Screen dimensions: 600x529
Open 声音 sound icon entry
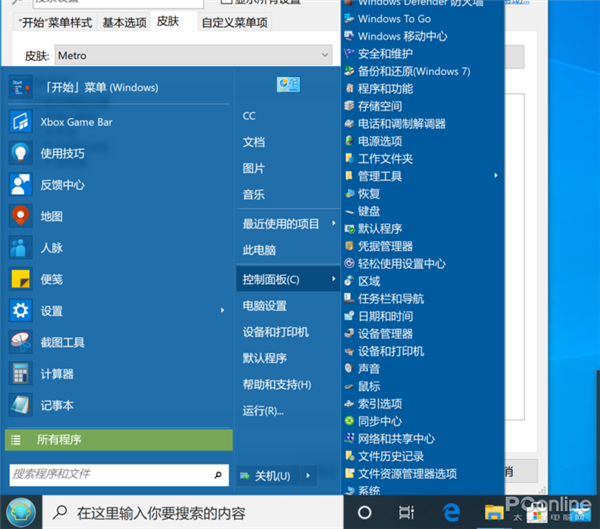(349, 368)
